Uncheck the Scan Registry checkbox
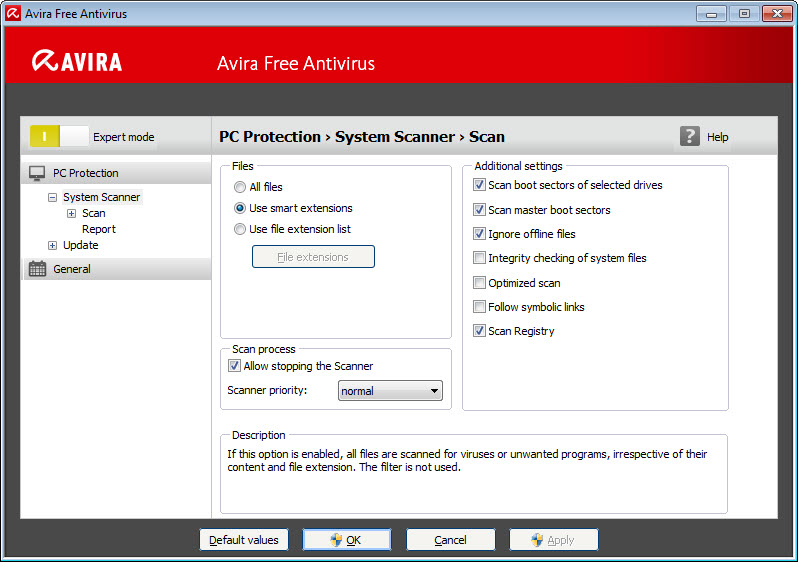 click(x=479, y=331)
